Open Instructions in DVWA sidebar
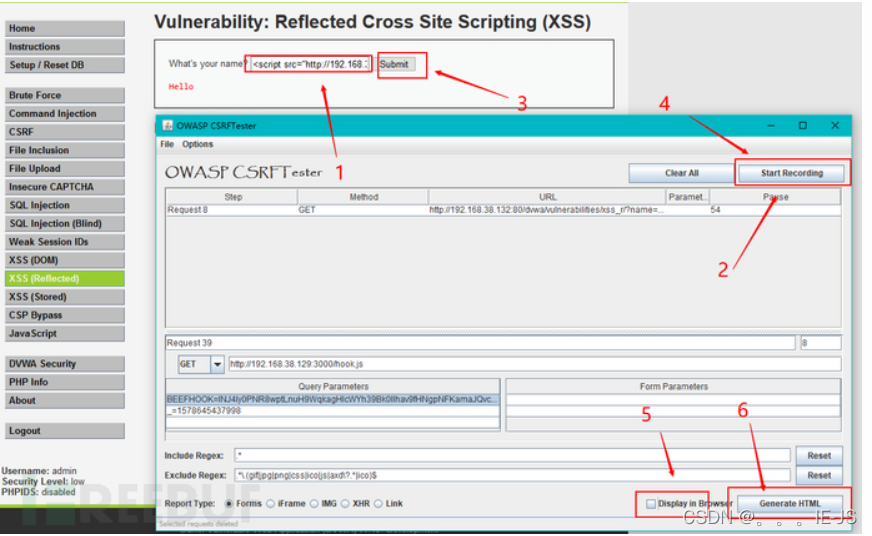 tap(65, 47)
